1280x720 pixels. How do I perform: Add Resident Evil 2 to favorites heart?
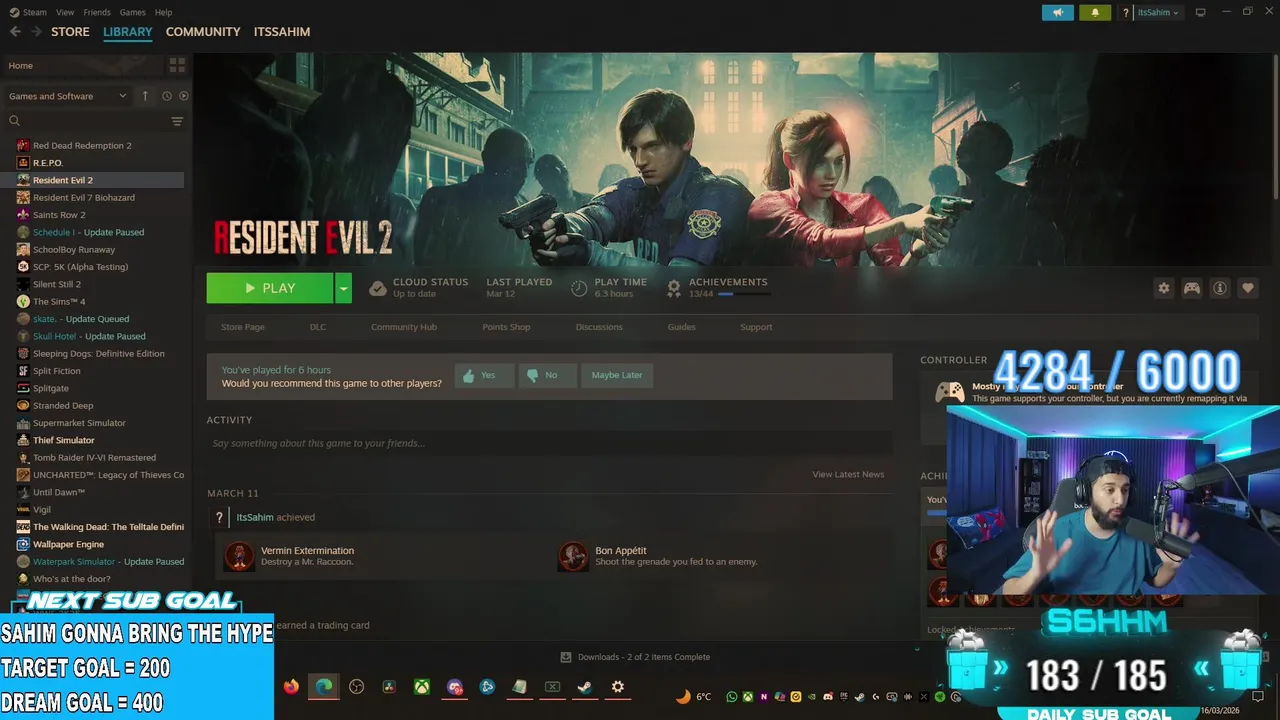[1248, 288]
